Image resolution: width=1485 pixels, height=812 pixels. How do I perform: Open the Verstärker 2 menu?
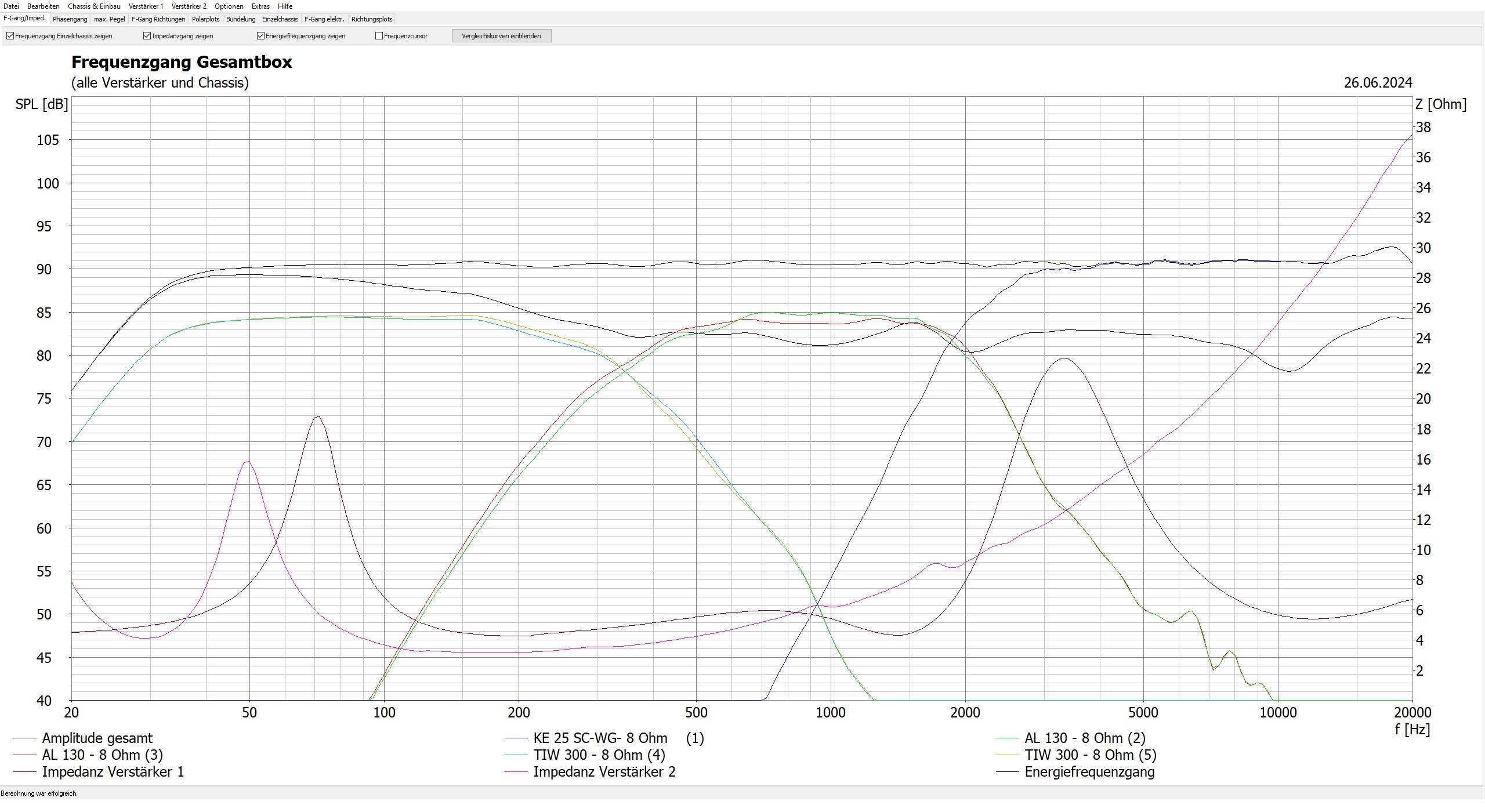coord(189,6)
